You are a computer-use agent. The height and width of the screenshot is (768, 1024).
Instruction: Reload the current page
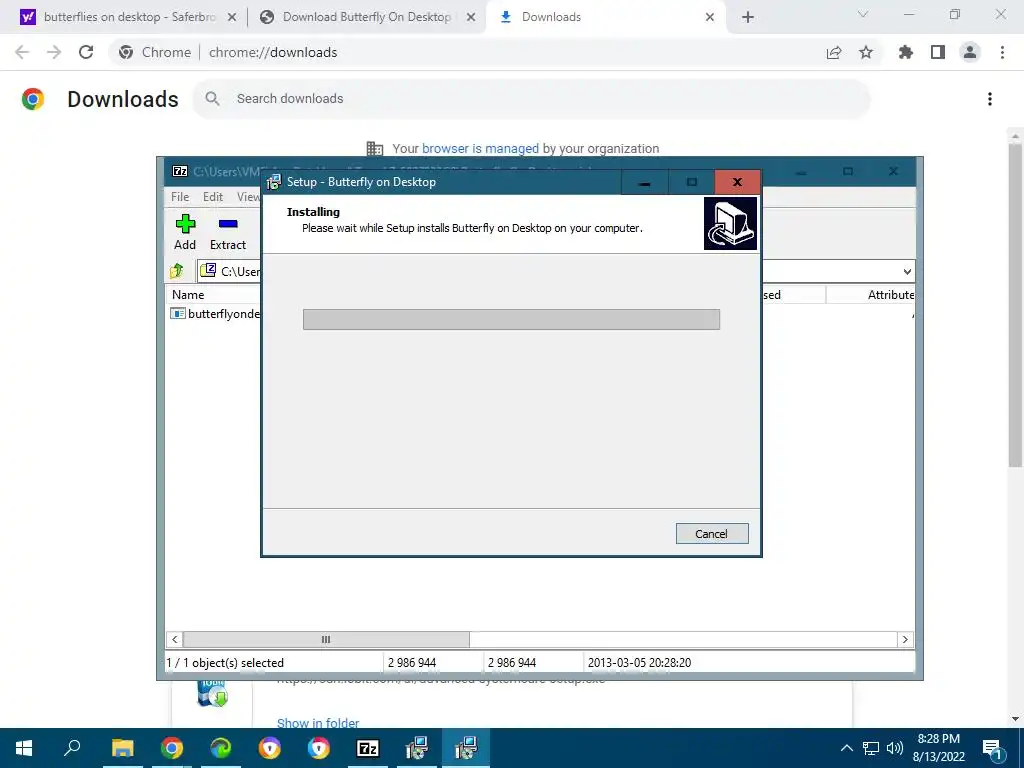tap(86, 52)
